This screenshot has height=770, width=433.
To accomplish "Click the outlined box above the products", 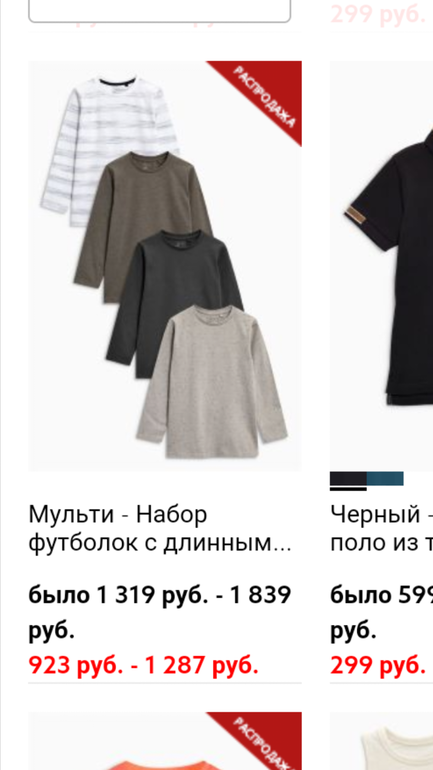I will pyautogui.click(x=160, y=11).
